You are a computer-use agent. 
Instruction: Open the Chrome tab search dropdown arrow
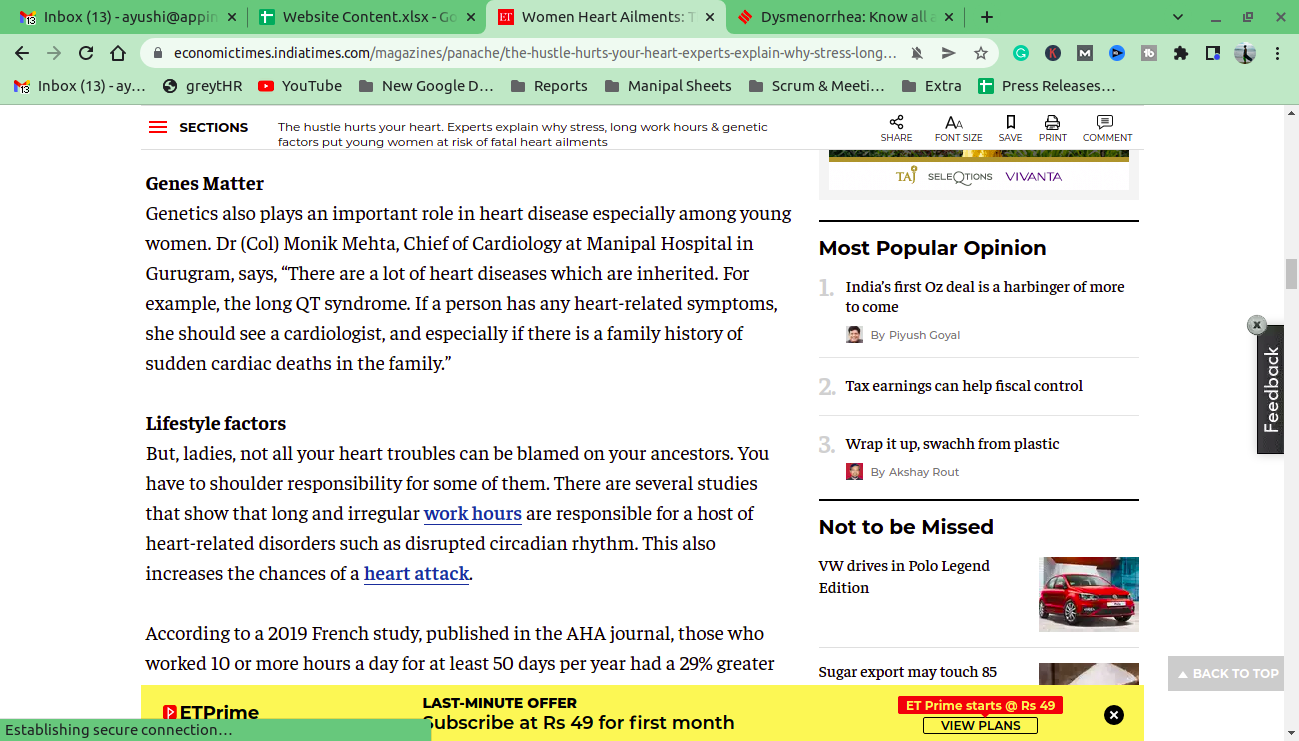coord(1177,17)
